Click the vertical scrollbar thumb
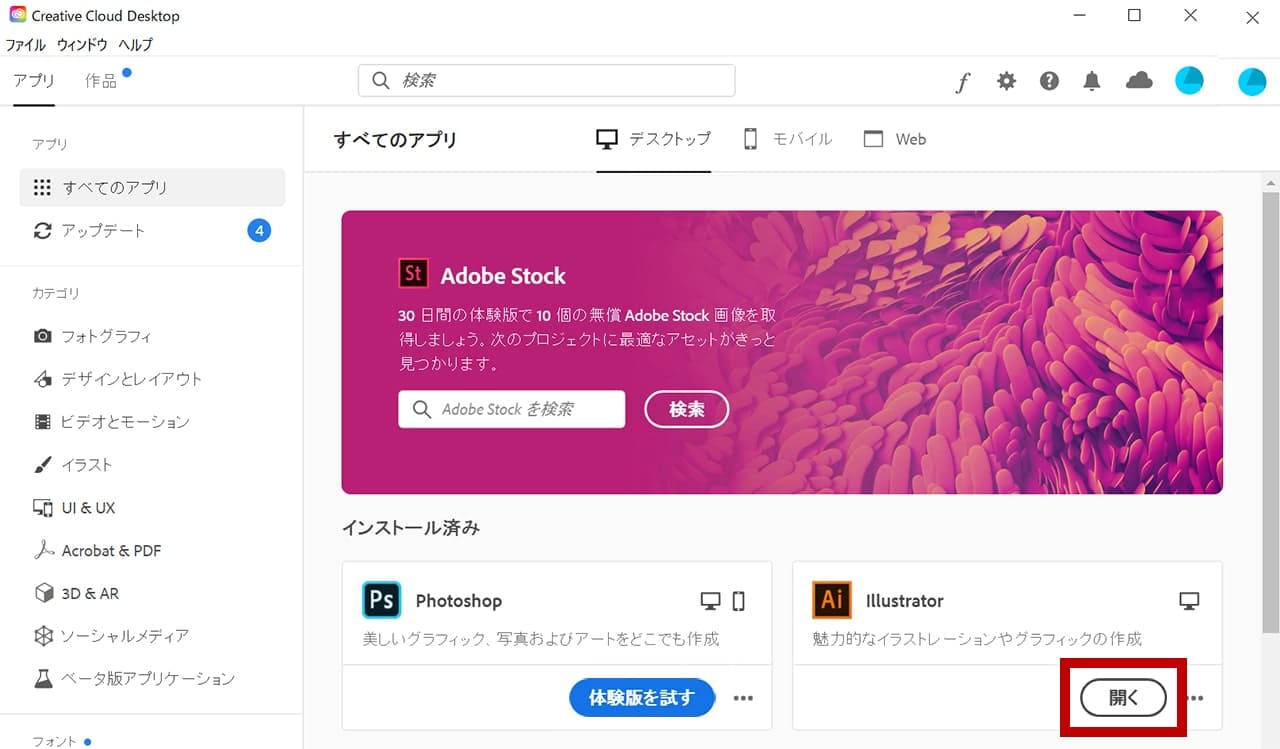 [1271, 414]
